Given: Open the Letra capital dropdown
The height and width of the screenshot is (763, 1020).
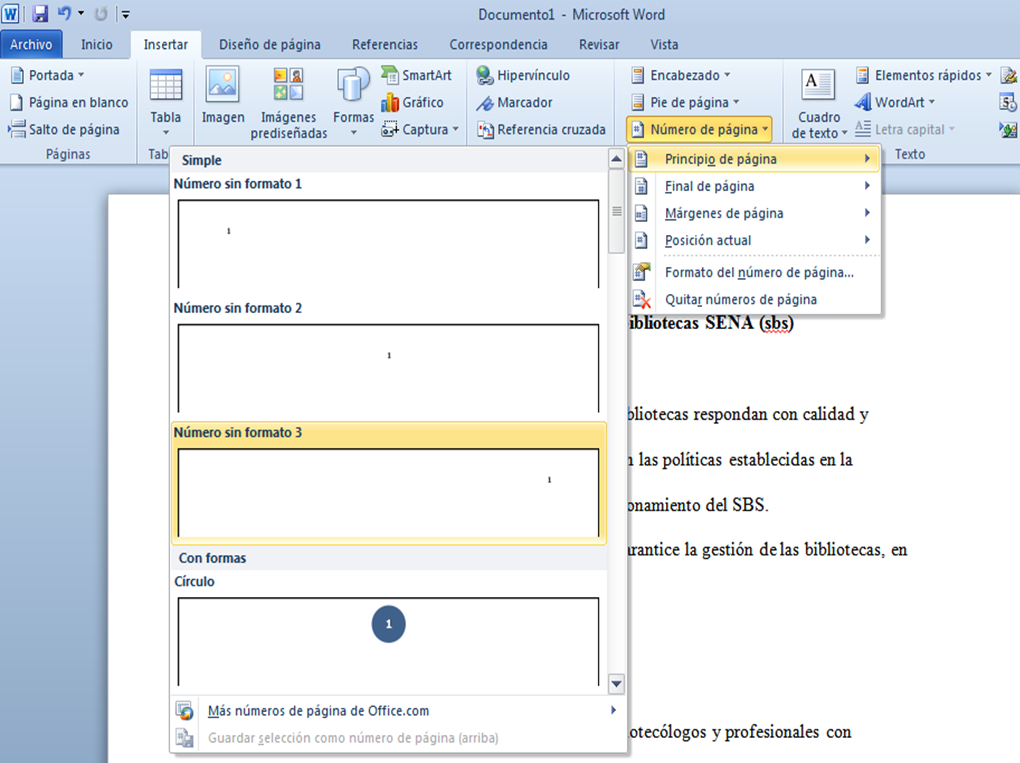Looking at the screenshot, I should pos(905,129).
